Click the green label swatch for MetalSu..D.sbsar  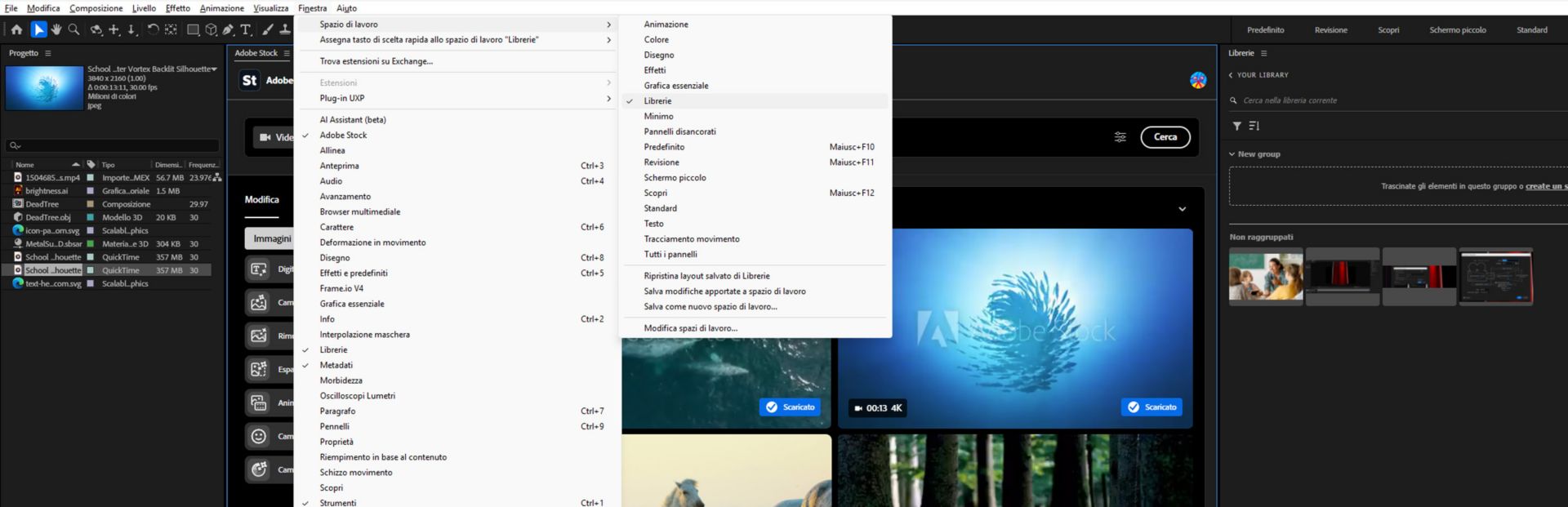tap(91, 243)
